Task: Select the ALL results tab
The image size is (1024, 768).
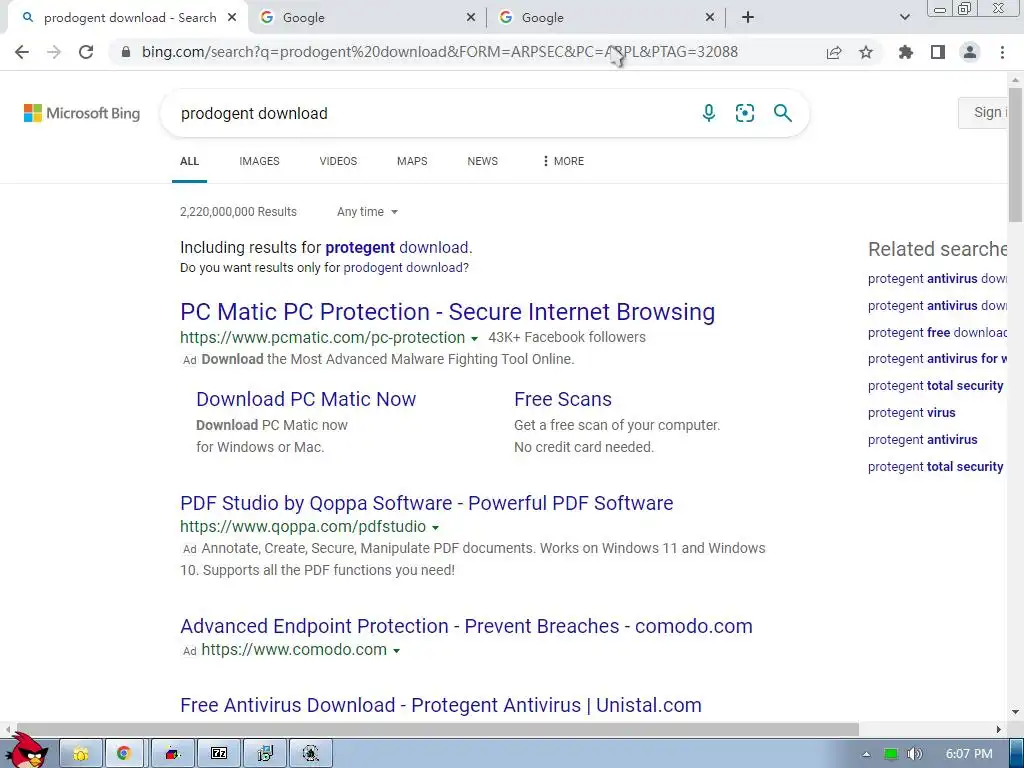Action: [189, 161]
